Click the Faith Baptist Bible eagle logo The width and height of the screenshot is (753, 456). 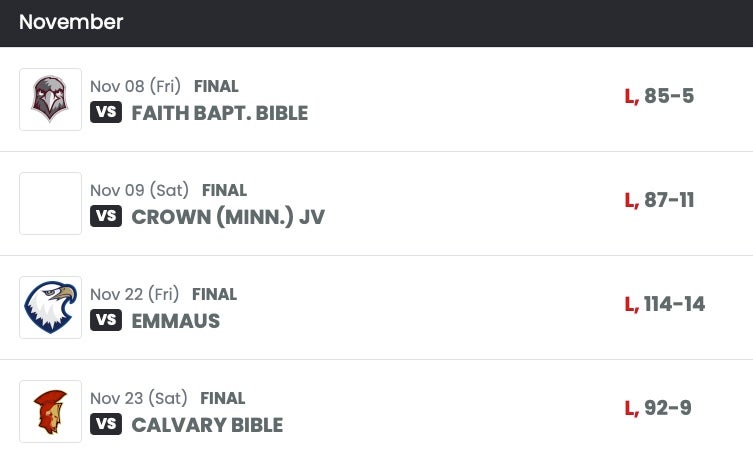[x=50, y=99]
